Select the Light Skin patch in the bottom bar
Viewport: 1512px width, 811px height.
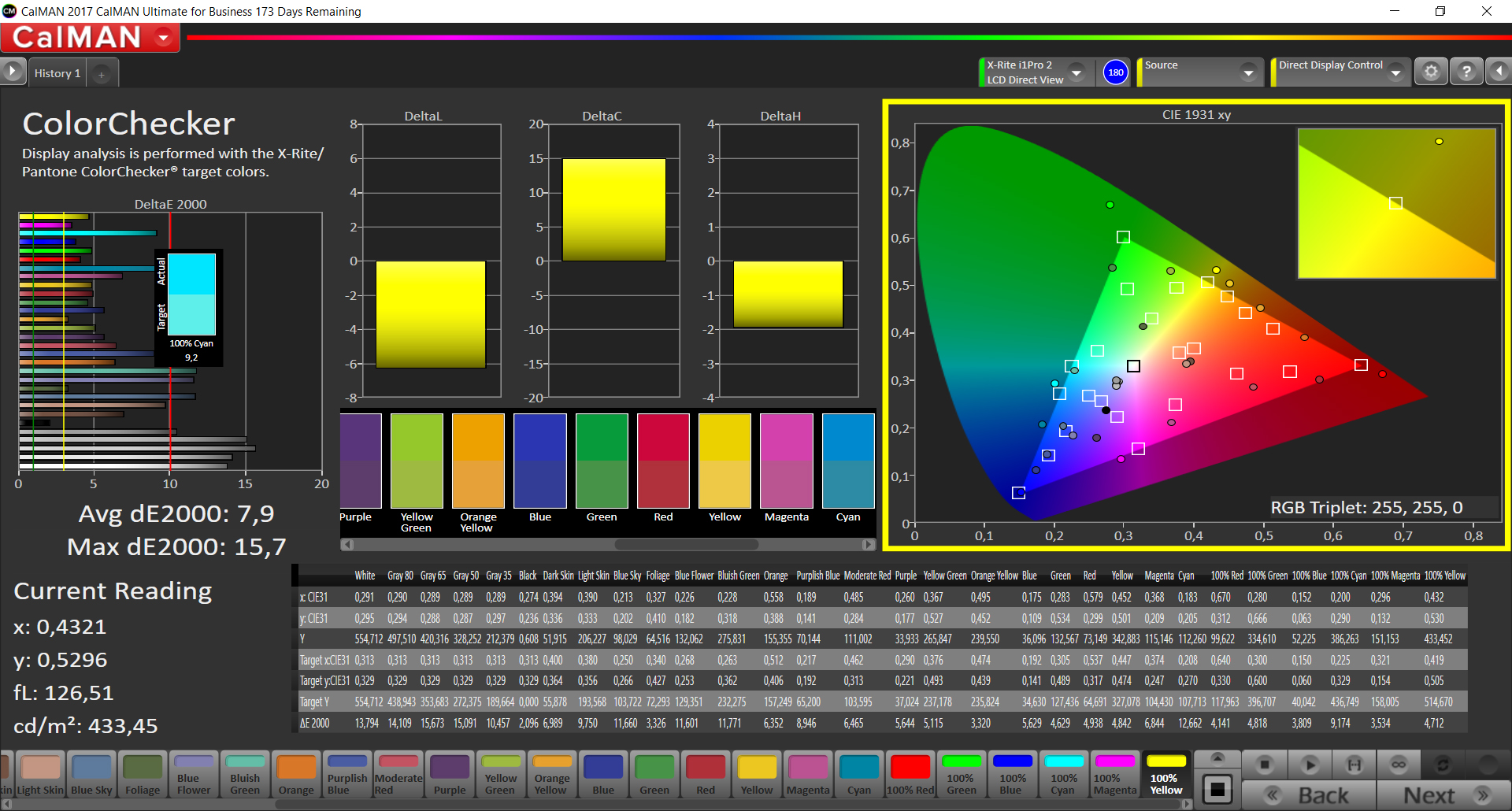pyautogui.click(x=40, y=775)
